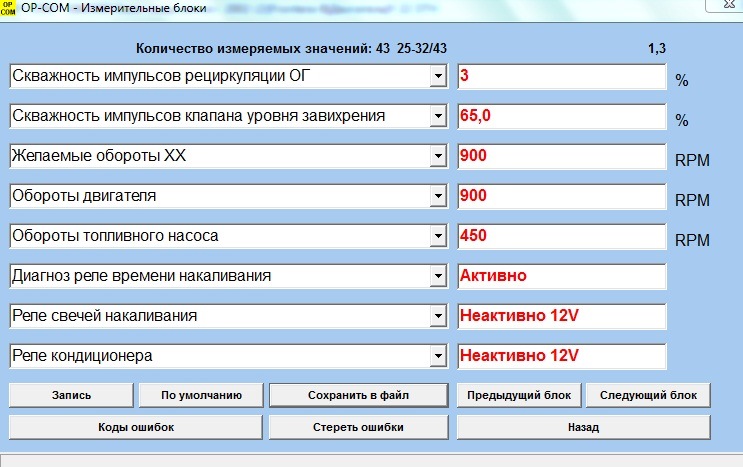This screenshot has height=467, width=743.
Task: Click Сохранить в файл button
Action: [x=359, y=395]
